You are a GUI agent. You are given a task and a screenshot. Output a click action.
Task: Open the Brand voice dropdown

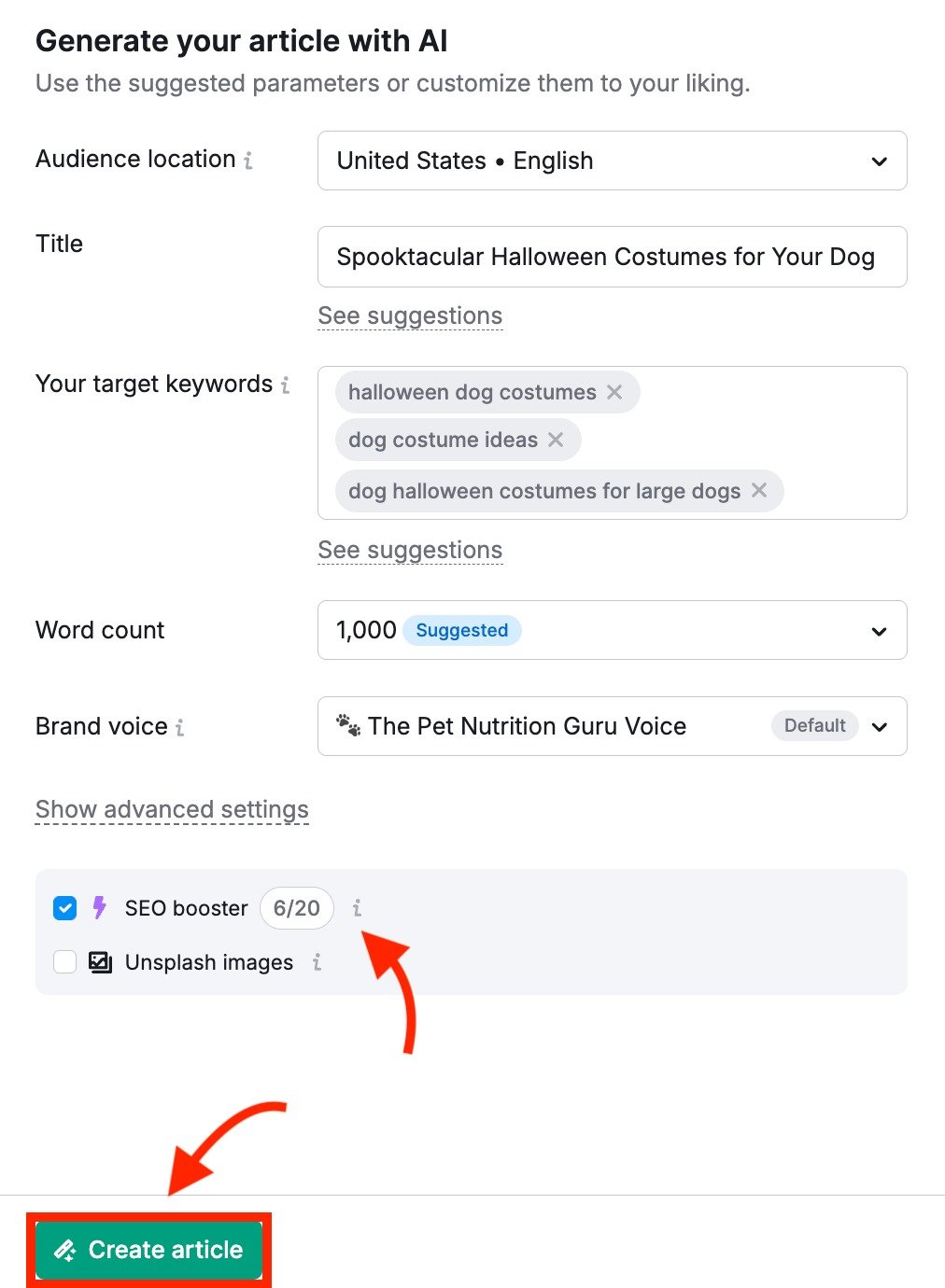tap(879, 726)
